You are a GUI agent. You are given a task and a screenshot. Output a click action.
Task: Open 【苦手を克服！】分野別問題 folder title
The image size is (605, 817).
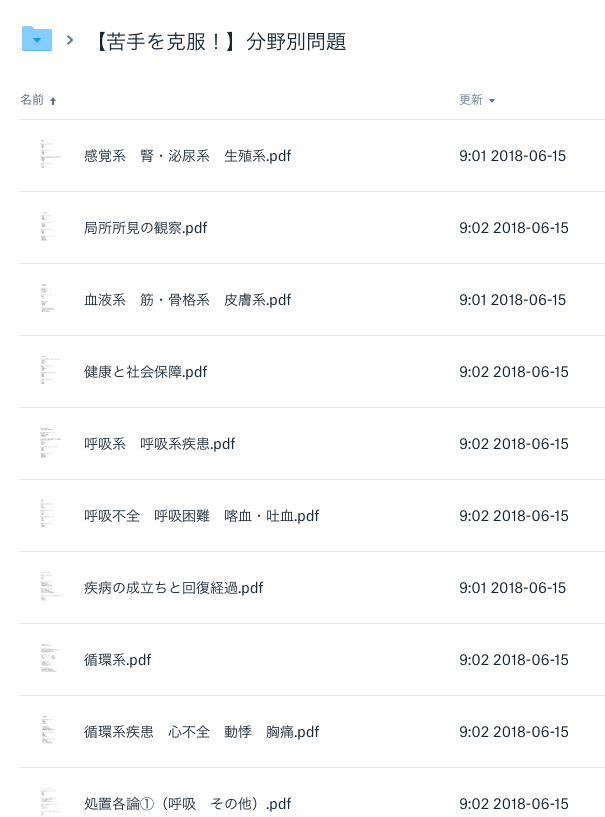pos(219,41)
